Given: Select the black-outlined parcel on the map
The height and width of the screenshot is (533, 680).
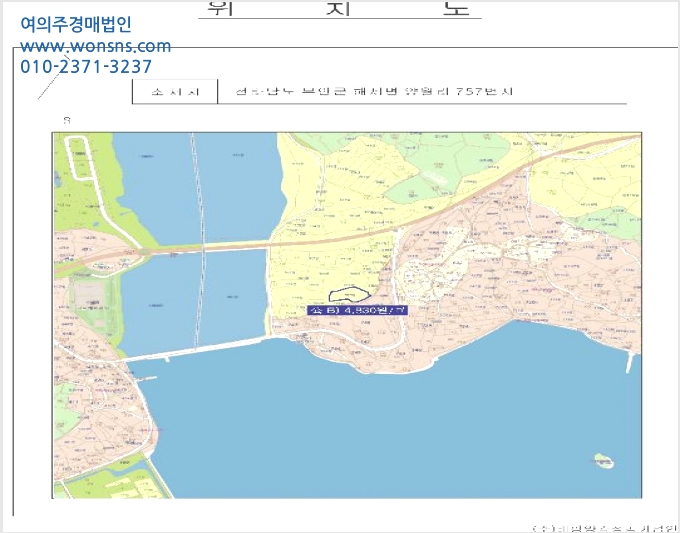Looking at the screenshot, I should (x=349, y=295).
